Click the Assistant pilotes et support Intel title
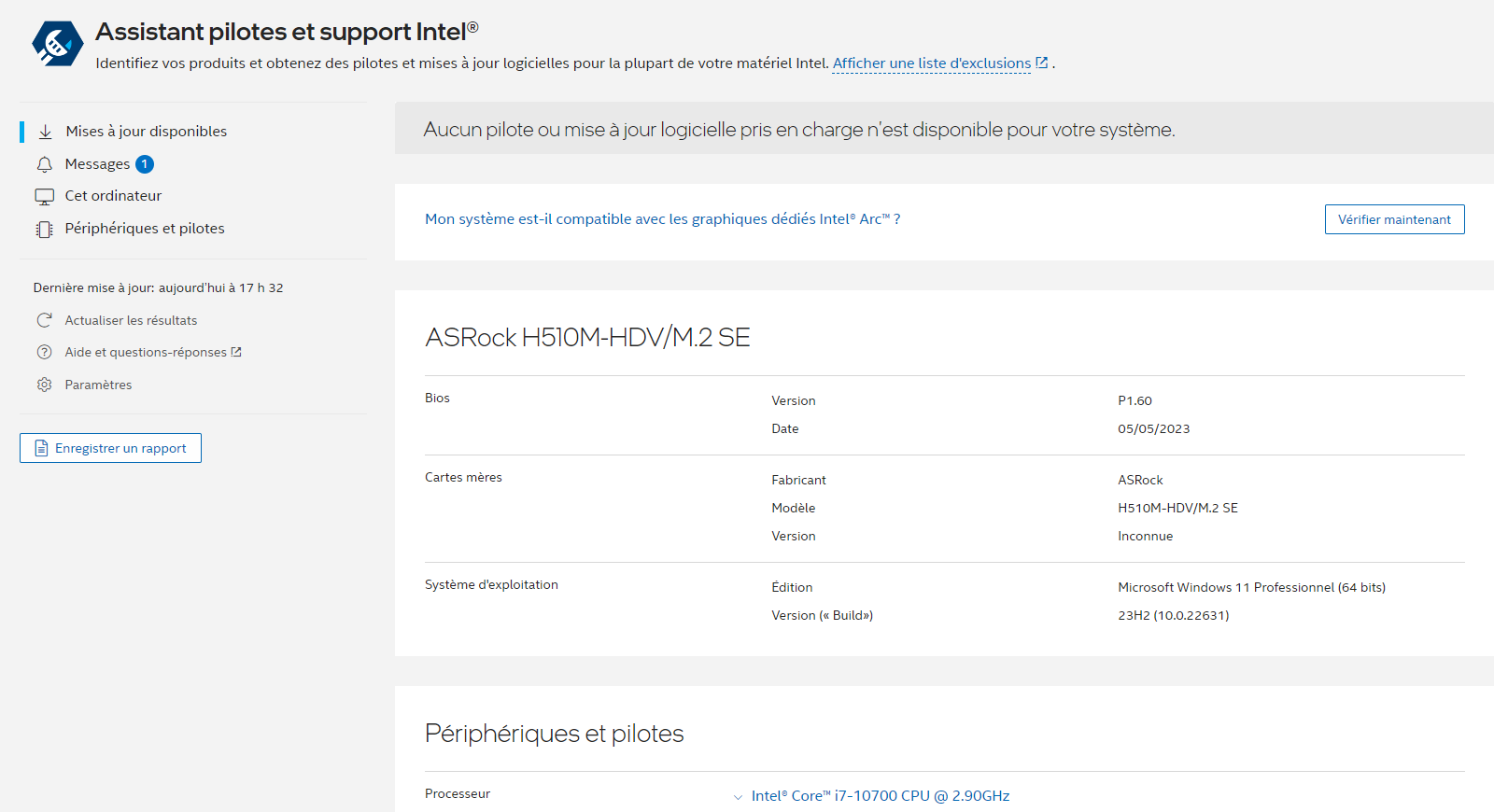The height and width of the screenshot is (812, 1494). (x=287, y=32)
